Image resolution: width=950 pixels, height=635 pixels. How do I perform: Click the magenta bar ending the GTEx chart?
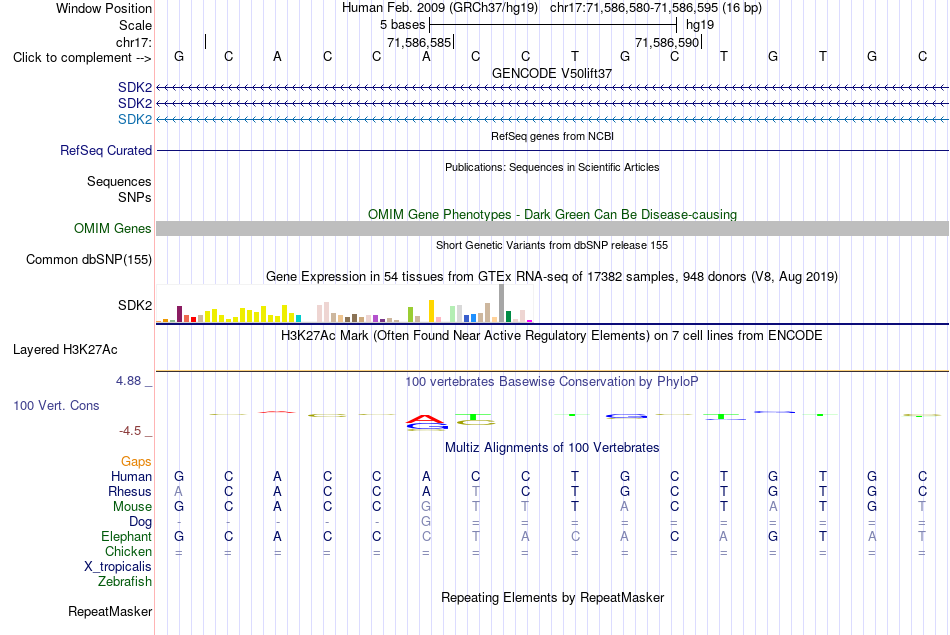(x=530, y=321)
